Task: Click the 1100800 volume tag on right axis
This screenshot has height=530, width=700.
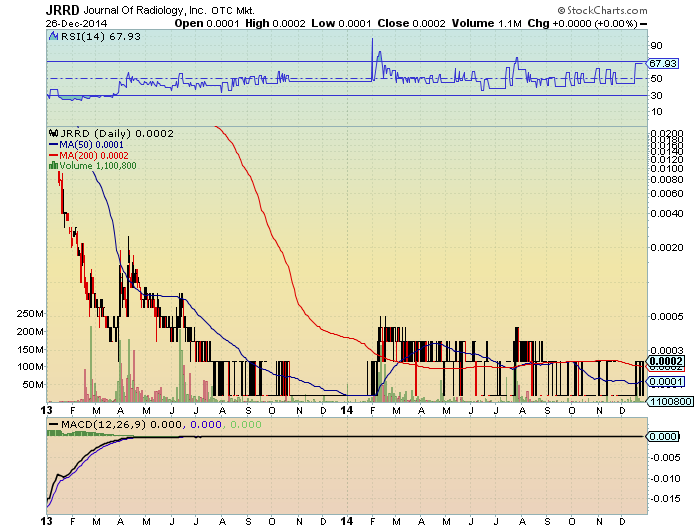Action: click(670, 401)
